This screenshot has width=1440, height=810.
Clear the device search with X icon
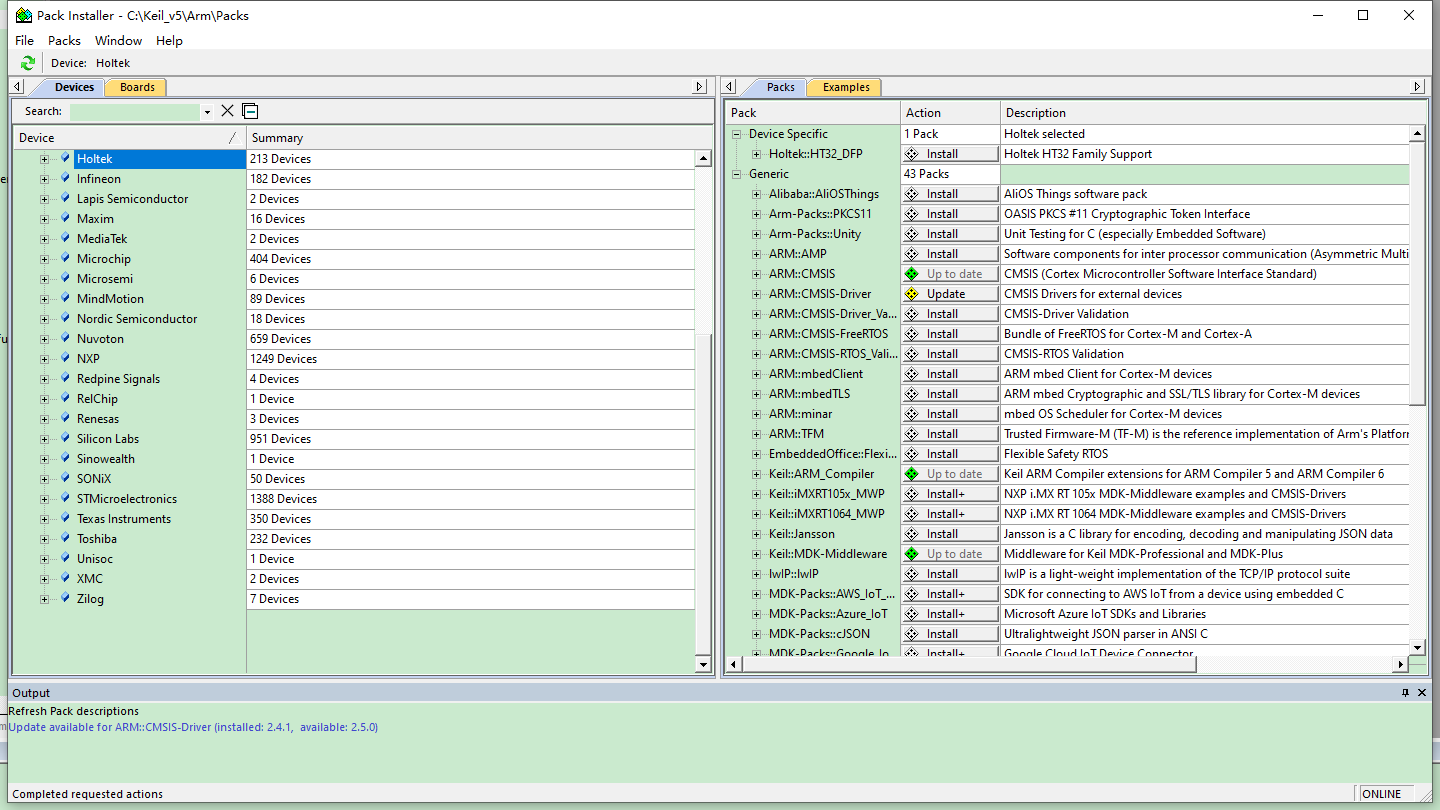point(227,111)
